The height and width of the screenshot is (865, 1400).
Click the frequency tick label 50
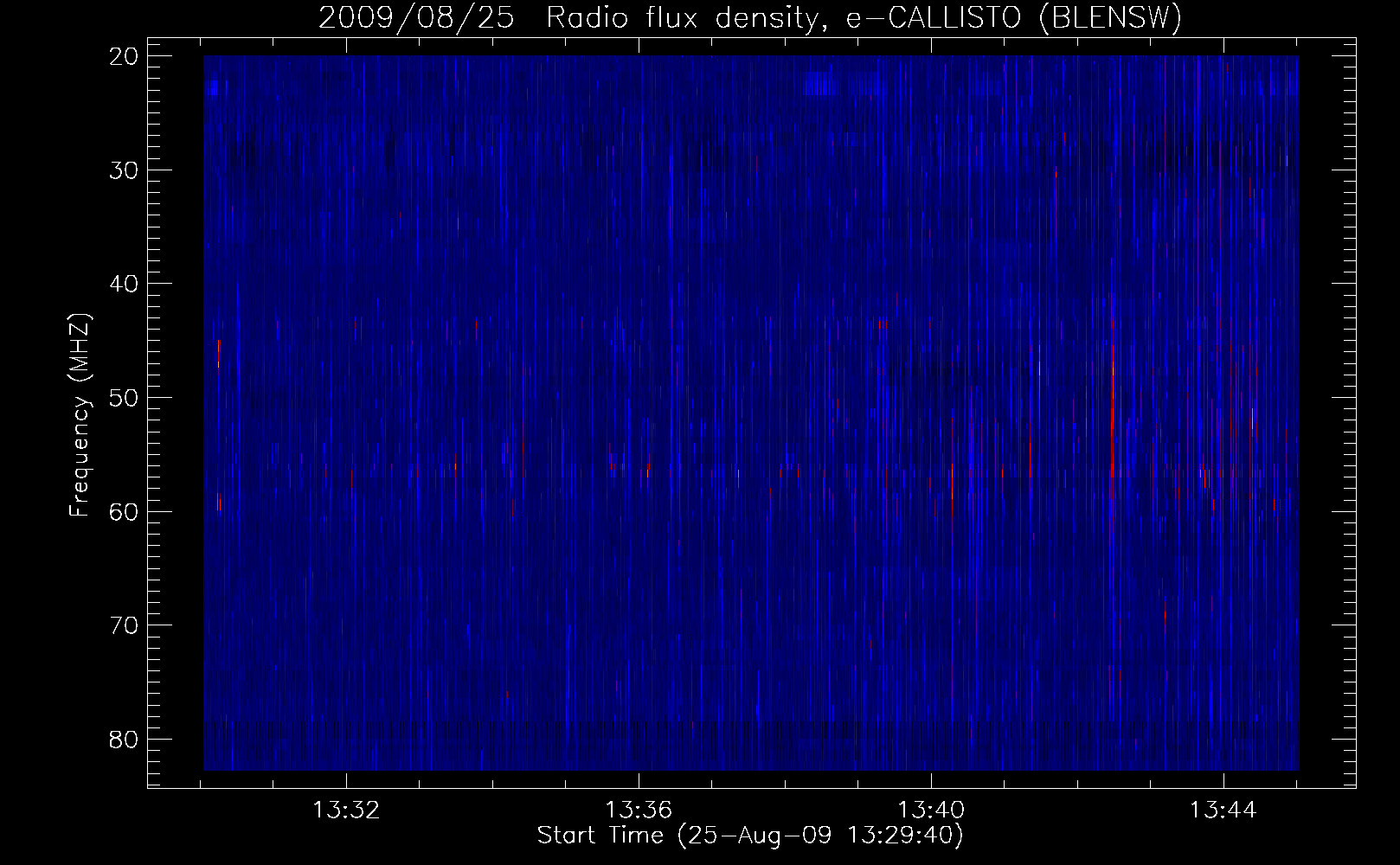click(124, 398)
